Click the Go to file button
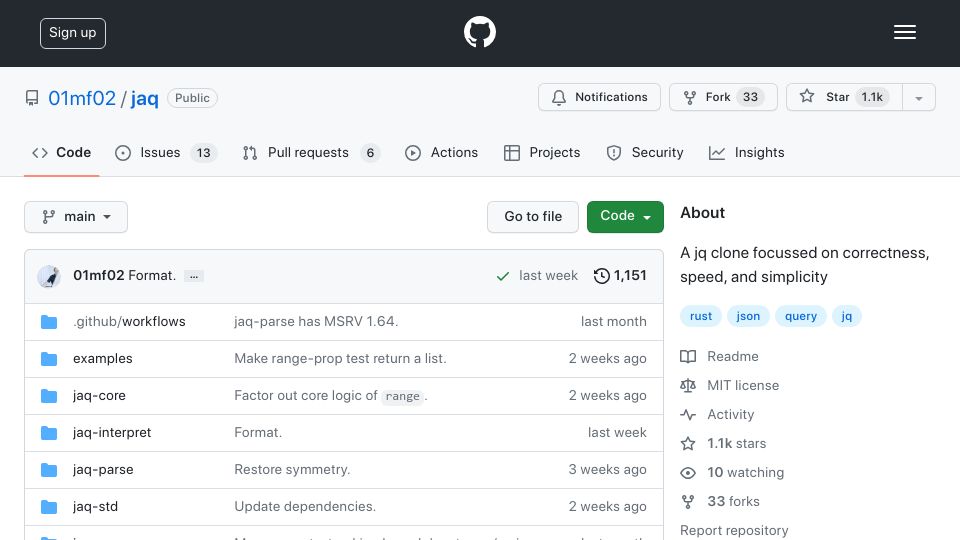This screenshot has height=540, width=960. point(533,217)
